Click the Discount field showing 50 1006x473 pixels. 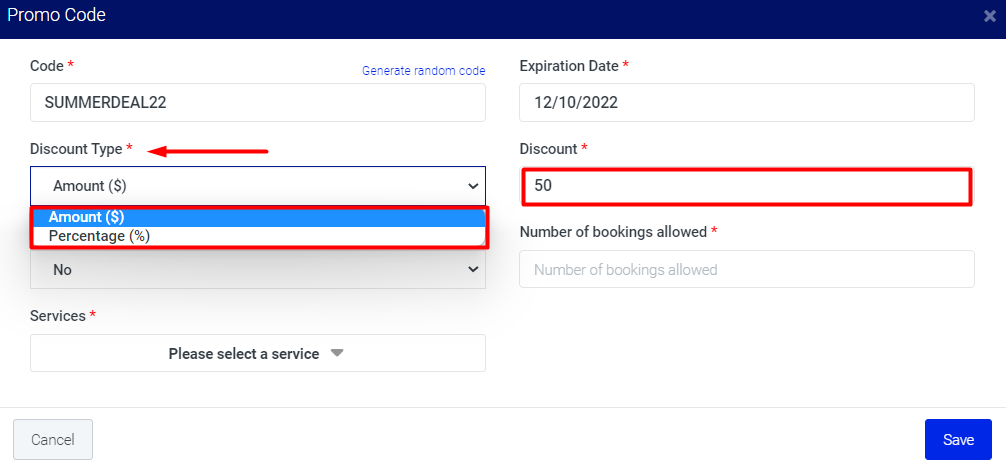click(747, 186)
